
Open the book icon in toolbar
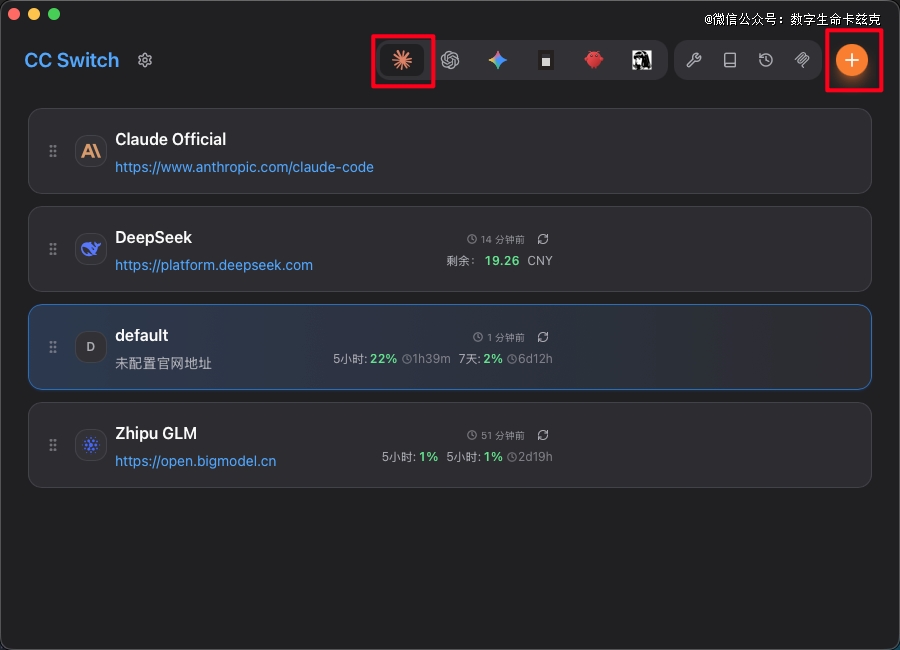730,60
